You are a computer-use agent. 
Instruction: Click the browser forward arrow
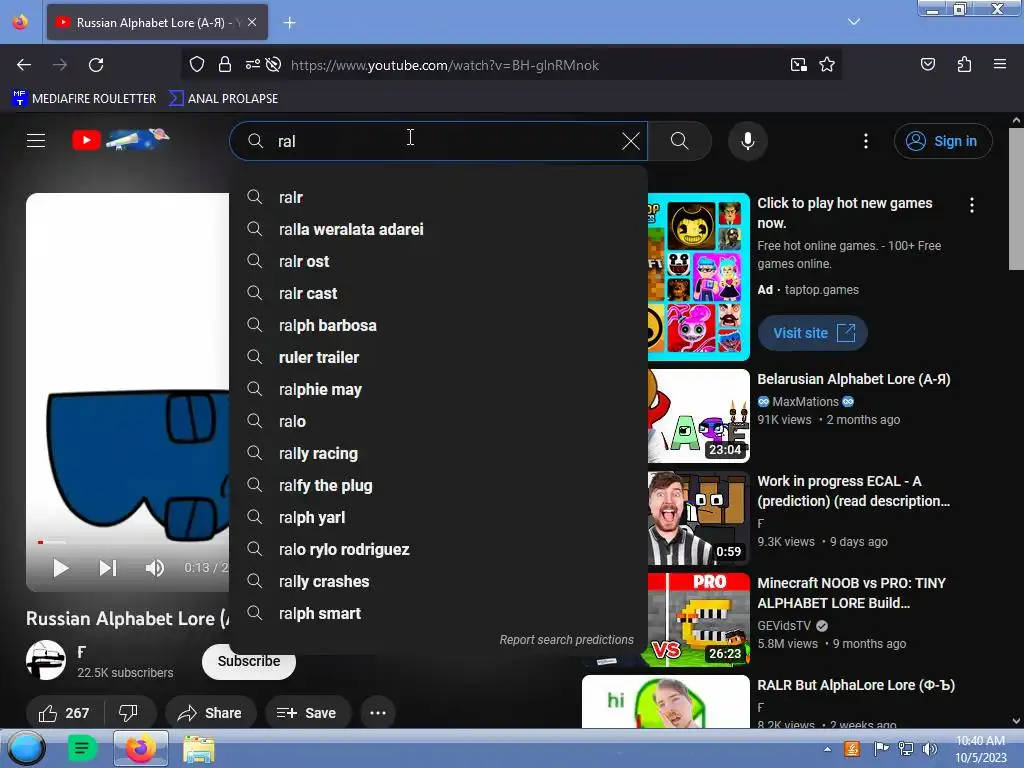(x=60, y=65)
